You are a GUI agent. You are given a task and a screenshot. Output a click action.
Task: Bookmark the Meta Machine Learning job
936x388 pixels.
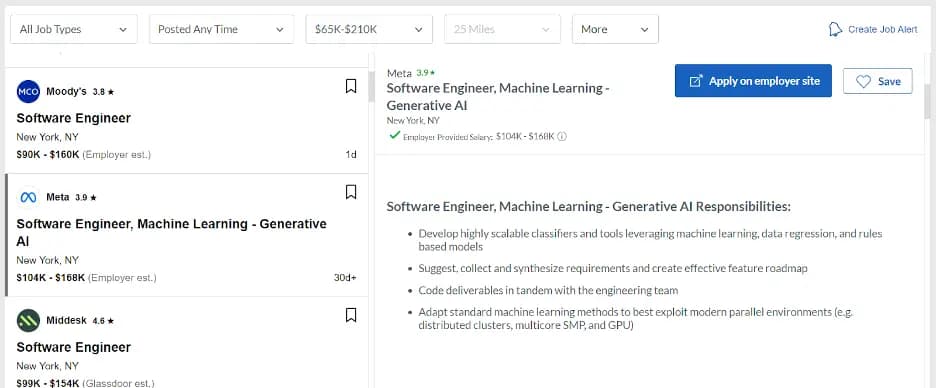(x=351, y=192)
